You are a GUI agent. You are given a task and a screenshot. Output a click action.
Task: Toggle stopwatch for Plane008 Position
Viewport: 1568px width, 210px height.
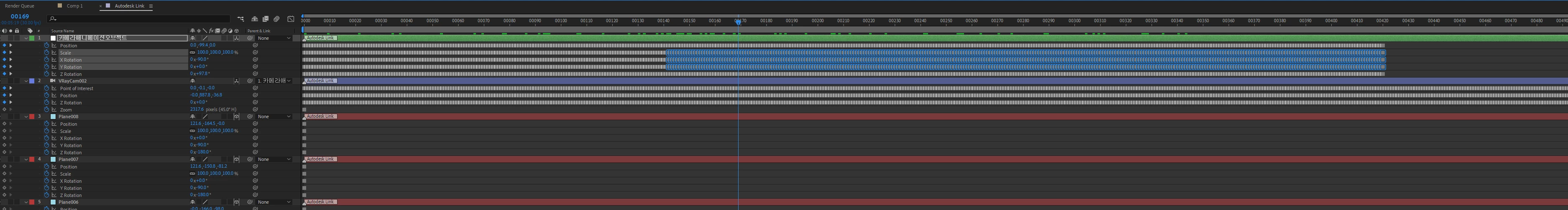tap(46, 123)
